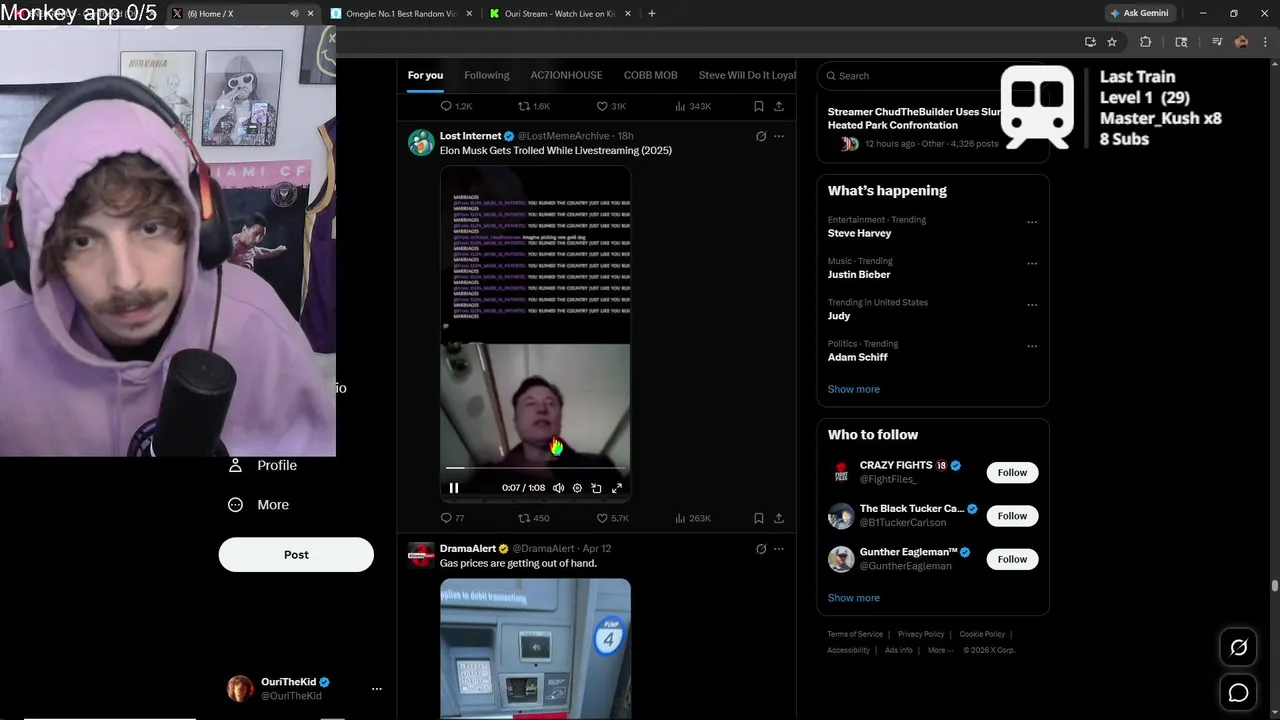Expand the video to fullscreen
This screenshot has width=1280, height=720.
click(x=617, y=488)
